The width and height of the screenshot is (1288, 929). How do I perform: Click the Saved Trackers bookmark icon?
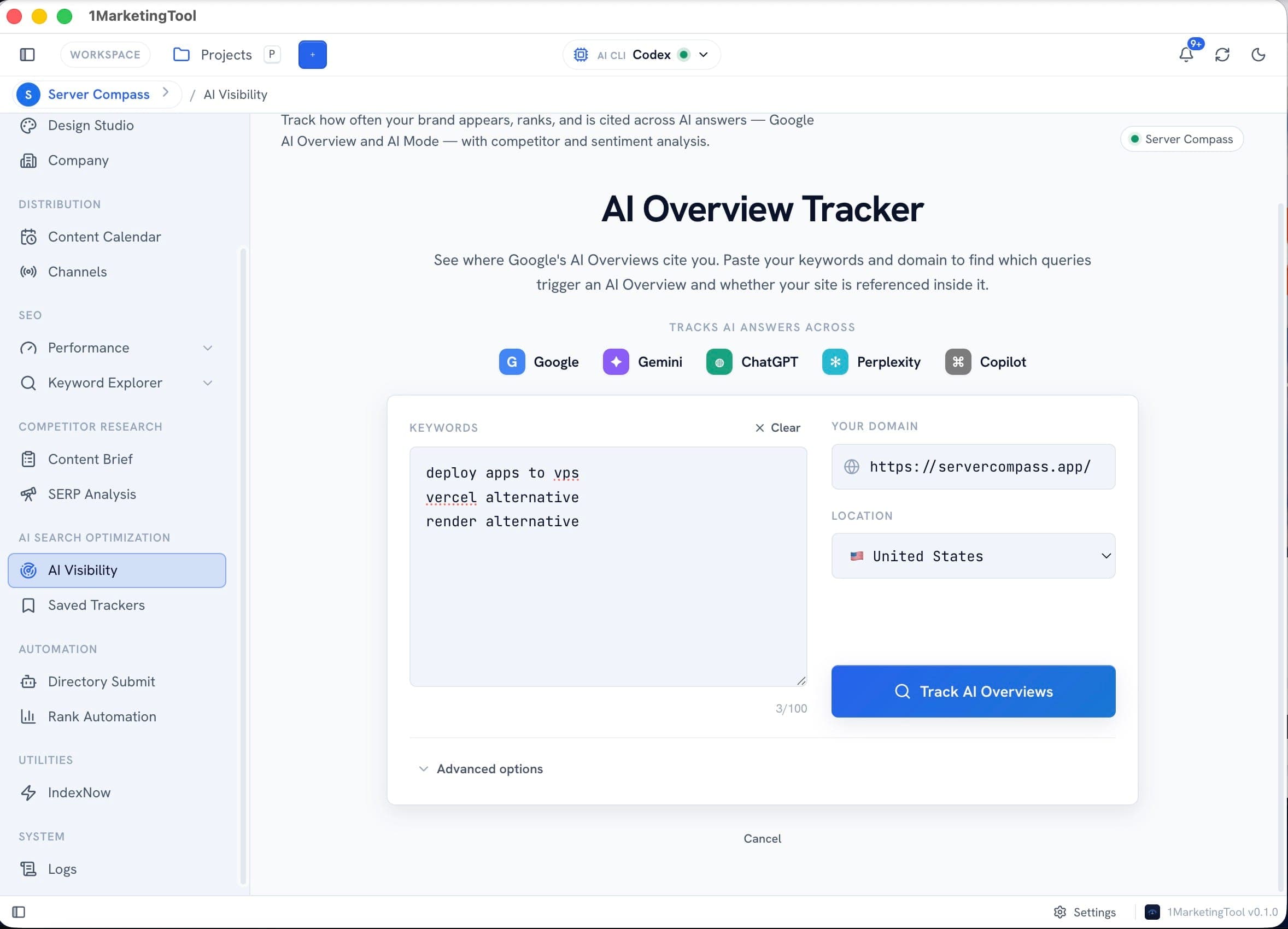pyautogui.click(x=28, y=605)
